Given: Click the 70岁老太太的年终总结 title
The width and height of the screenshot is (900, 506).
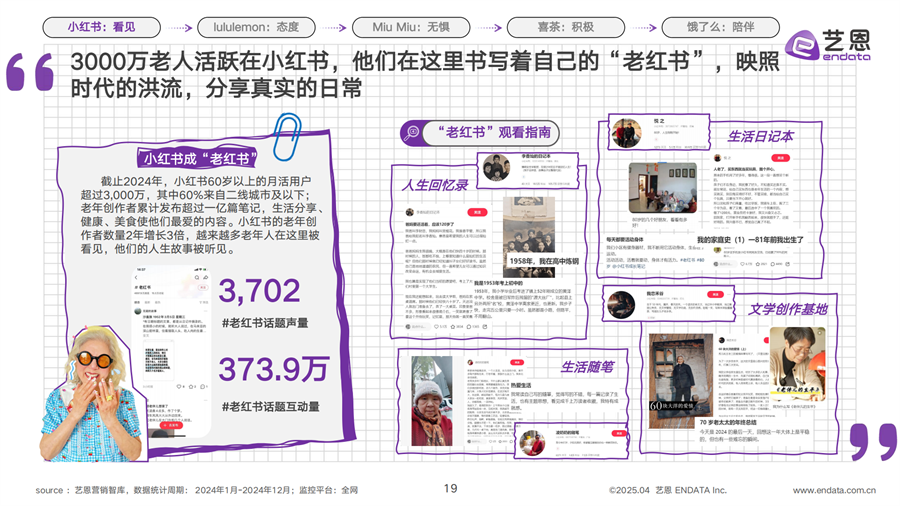Looking at the screenshot, I should [x=727, y=422].
